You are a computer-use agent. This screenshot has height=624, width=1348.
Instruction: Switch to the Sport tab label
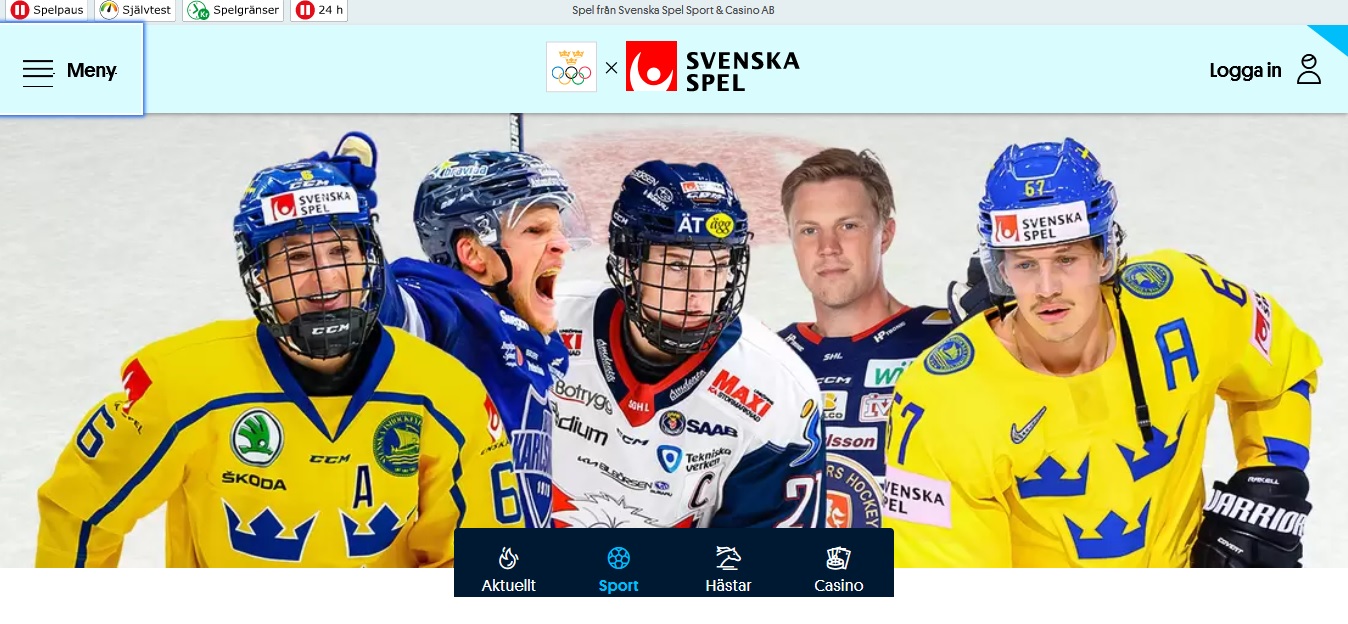619,586
